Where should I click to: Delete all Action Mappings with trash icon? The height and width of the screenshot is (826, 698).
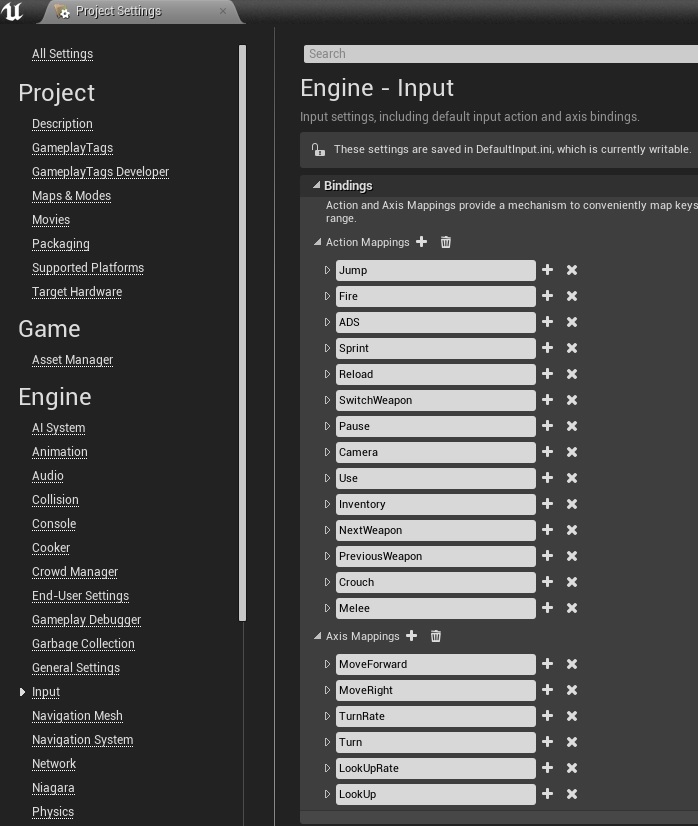pos(446,242)
